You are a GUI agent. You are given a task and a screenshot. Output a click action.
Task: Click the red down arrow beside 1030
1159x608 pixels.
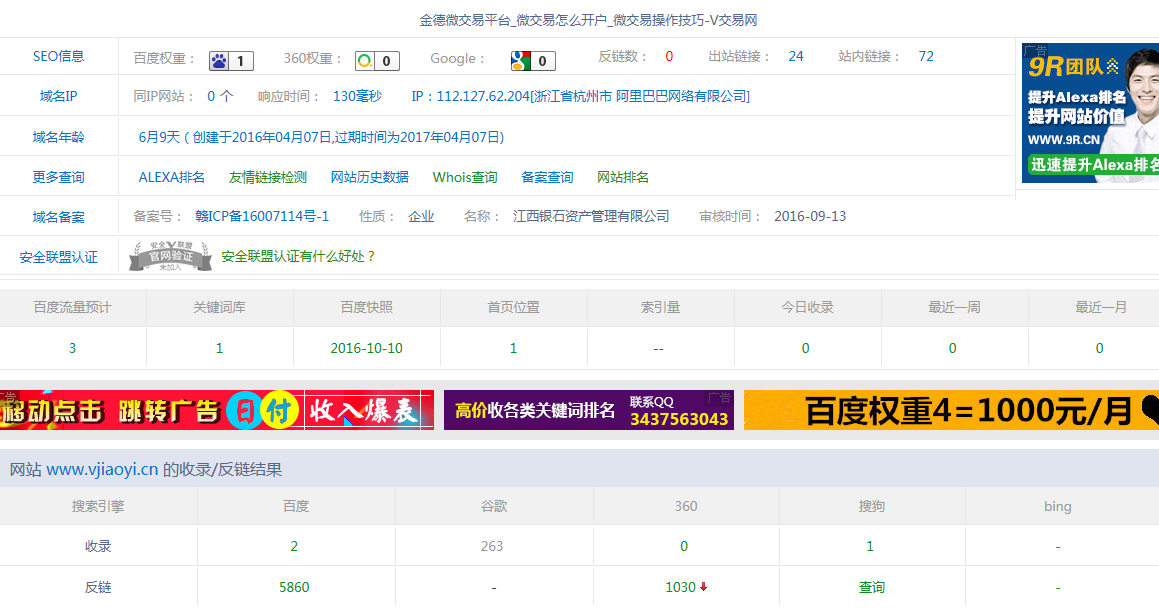(x=704, y=587)
